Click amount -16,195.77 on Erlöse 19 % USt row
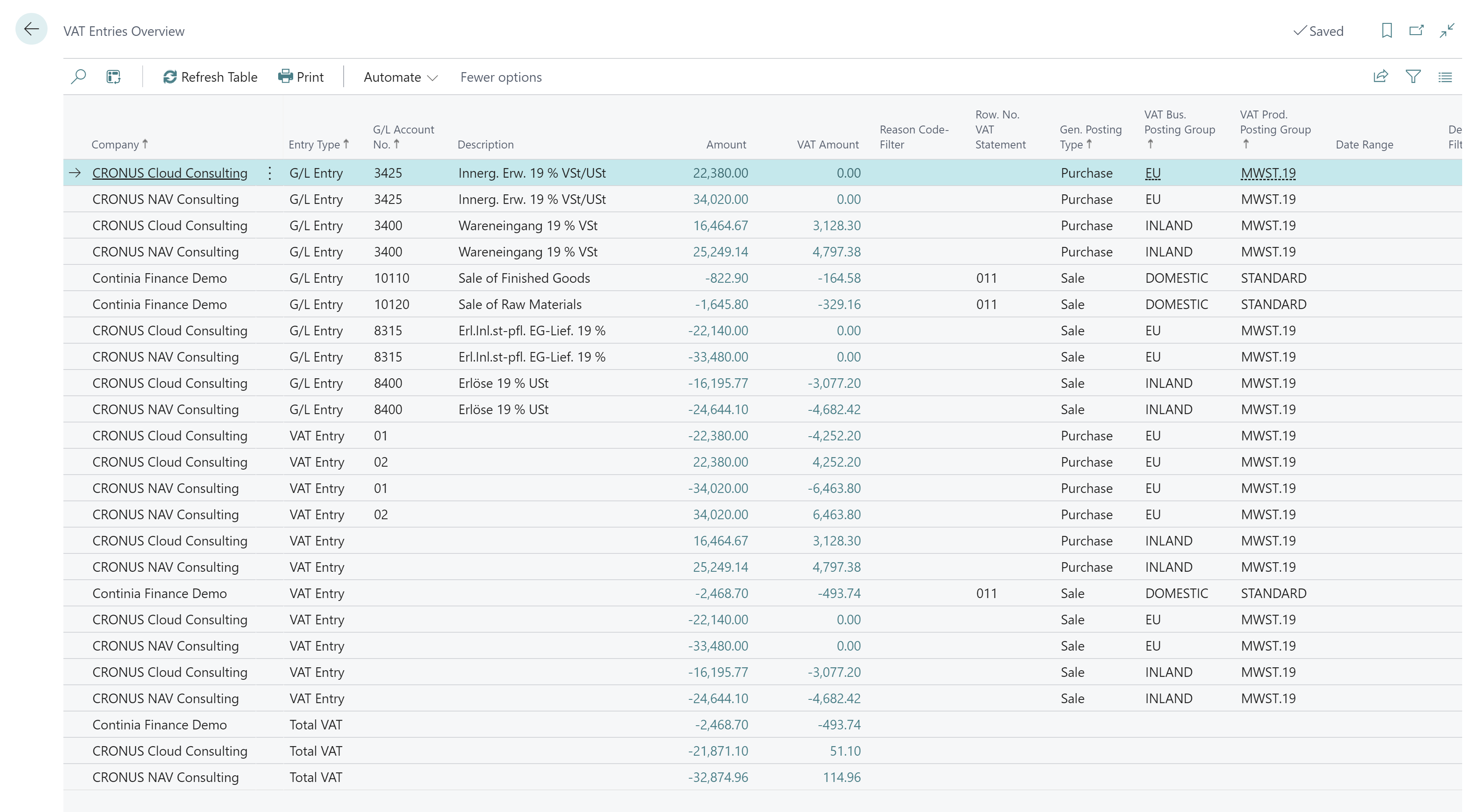 tap(718, 383)
